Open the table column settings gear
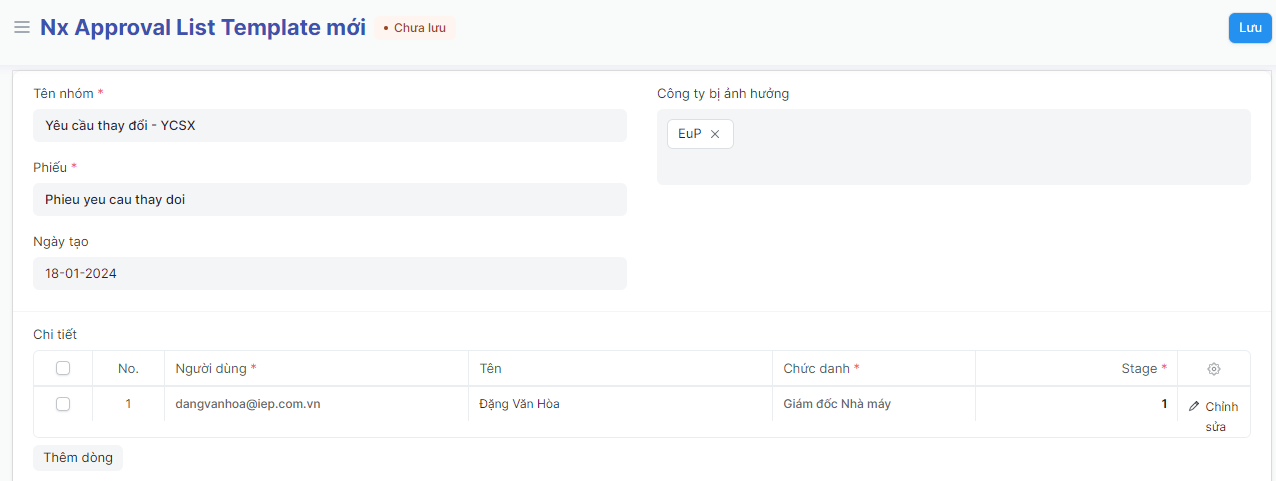The image size is (1276, 481). [1214, 369]
